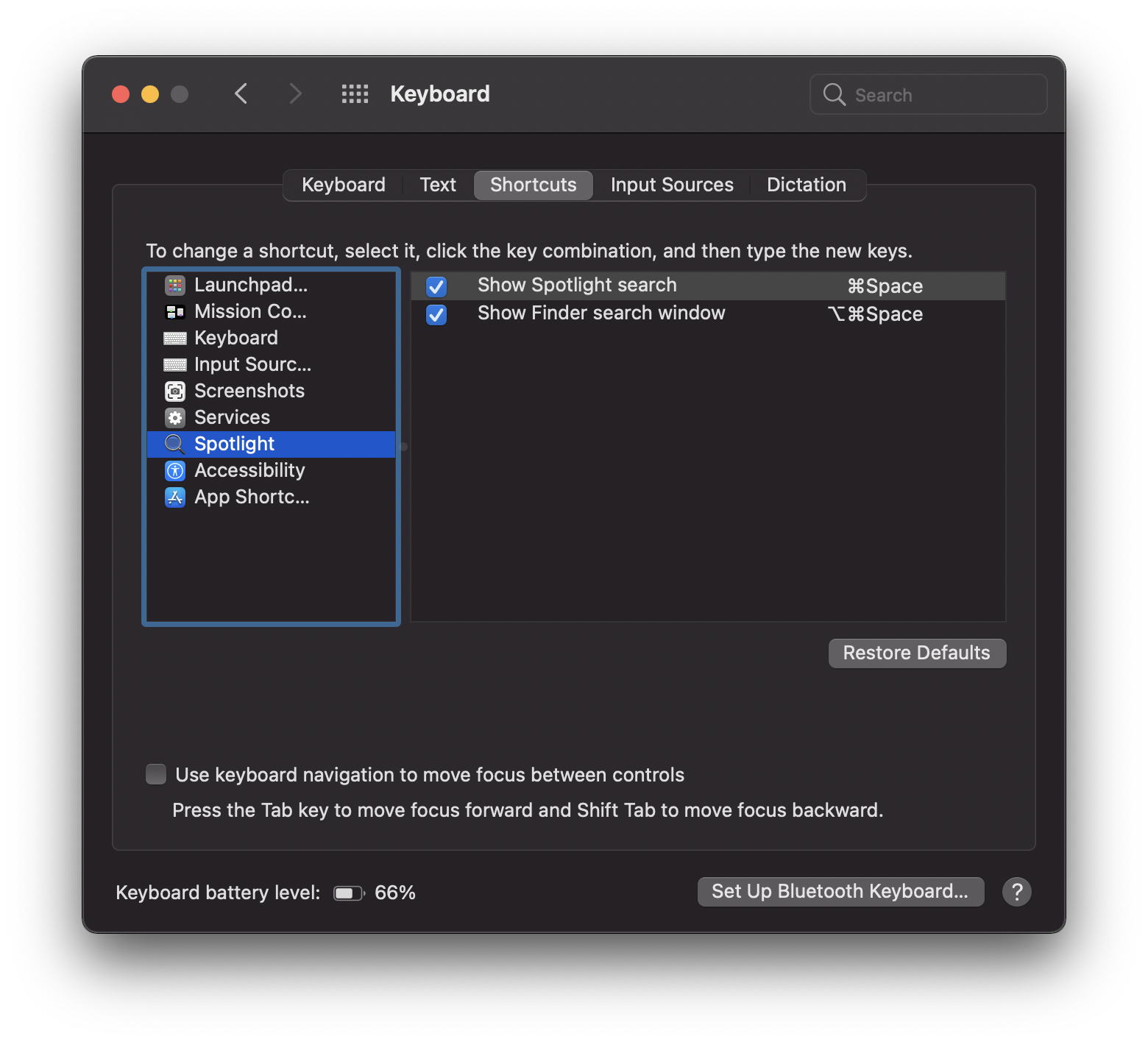Select the Mission Control icon in the sidebar
Viewport: 1148px width, 1042px height.
[174, 311]
